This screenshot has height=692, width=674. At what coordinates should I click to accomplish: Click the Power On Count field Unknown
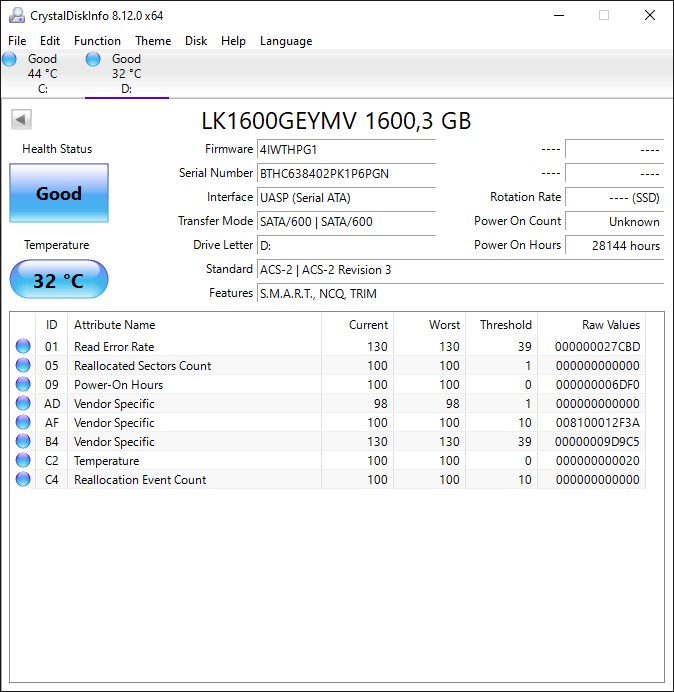click(614, 221)
